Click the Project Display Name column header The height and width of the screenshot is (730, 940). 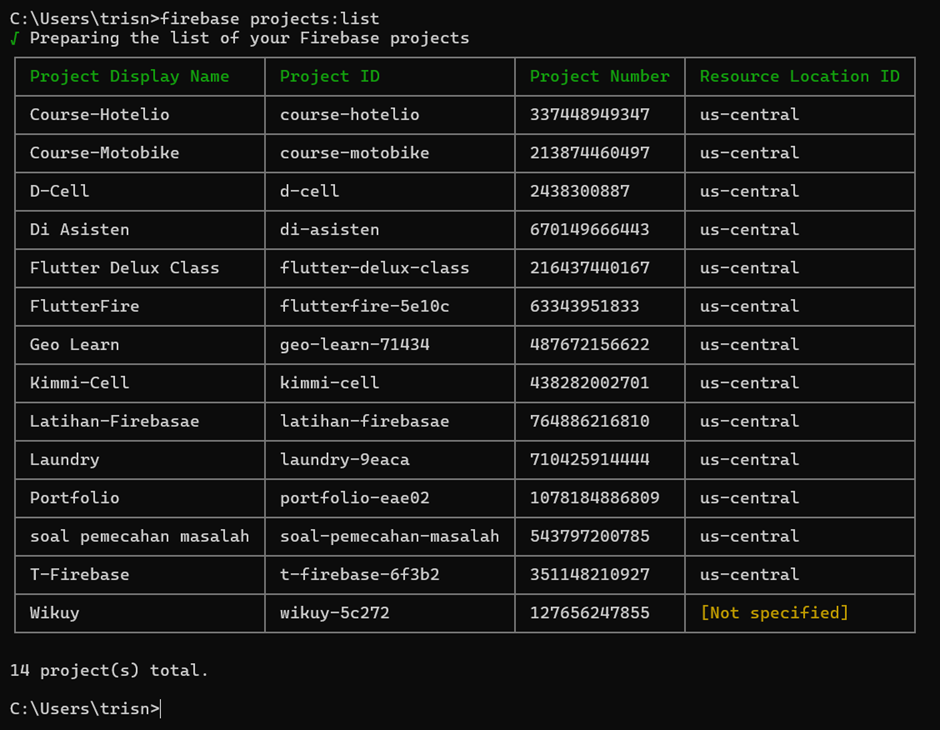(x=129, y=77)
